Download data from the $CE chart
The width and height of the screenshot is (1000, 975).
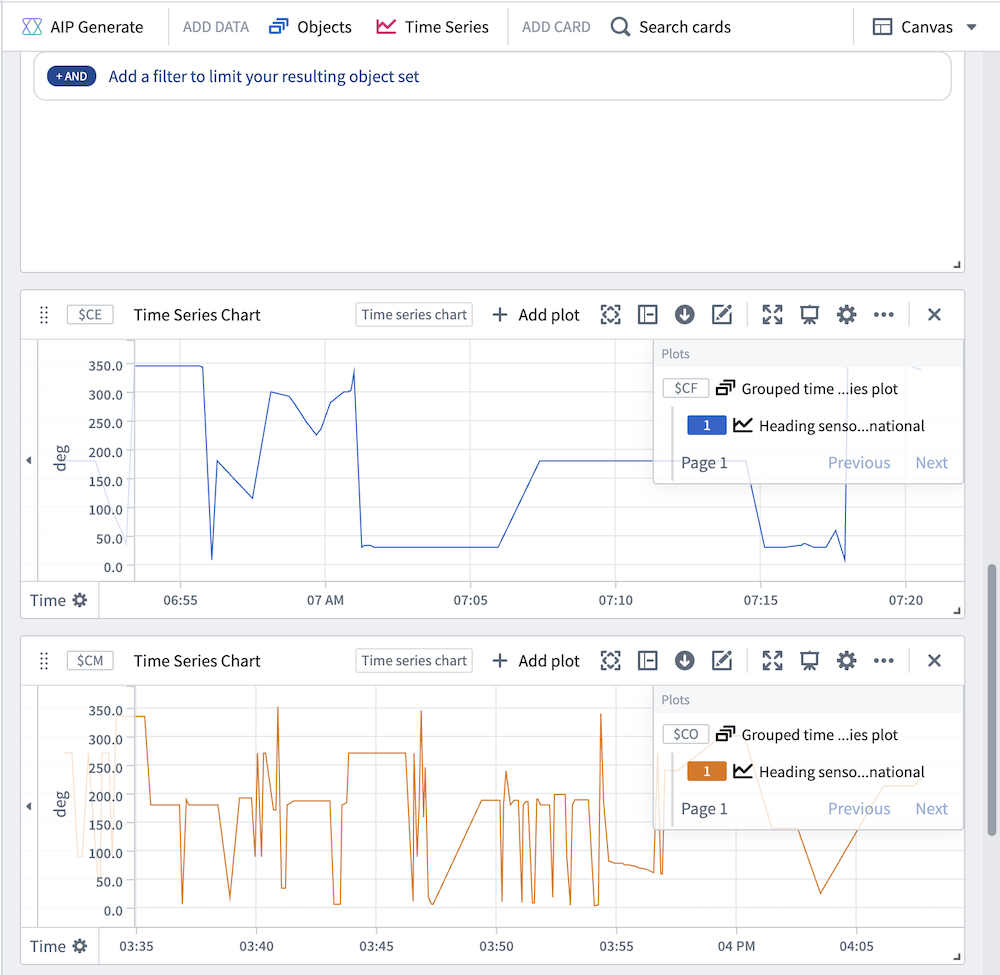684,314
